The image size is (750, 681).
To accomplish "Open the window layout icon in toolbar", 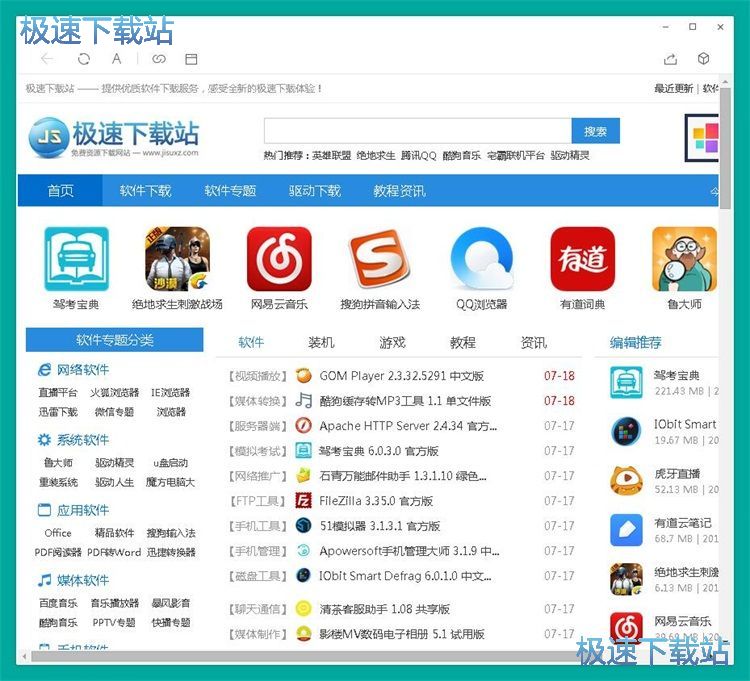I will (x=191, y=59).
